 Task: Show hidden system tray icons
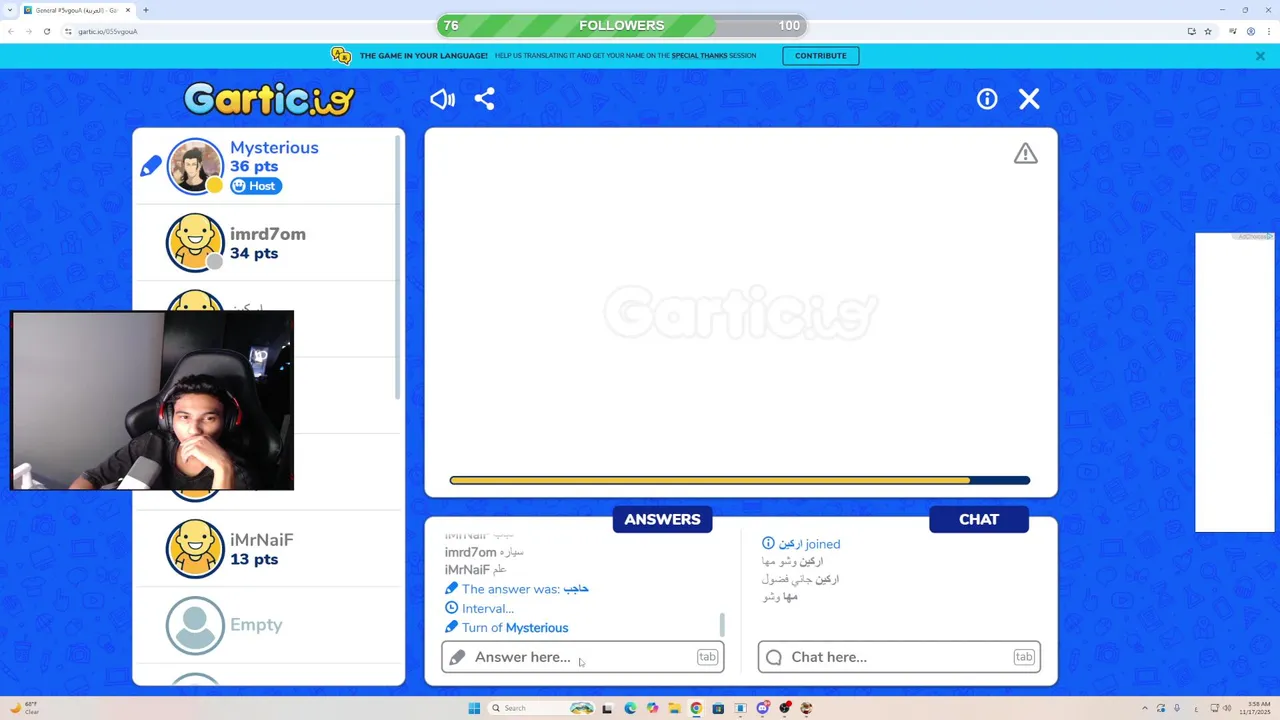click(1145, 708)
